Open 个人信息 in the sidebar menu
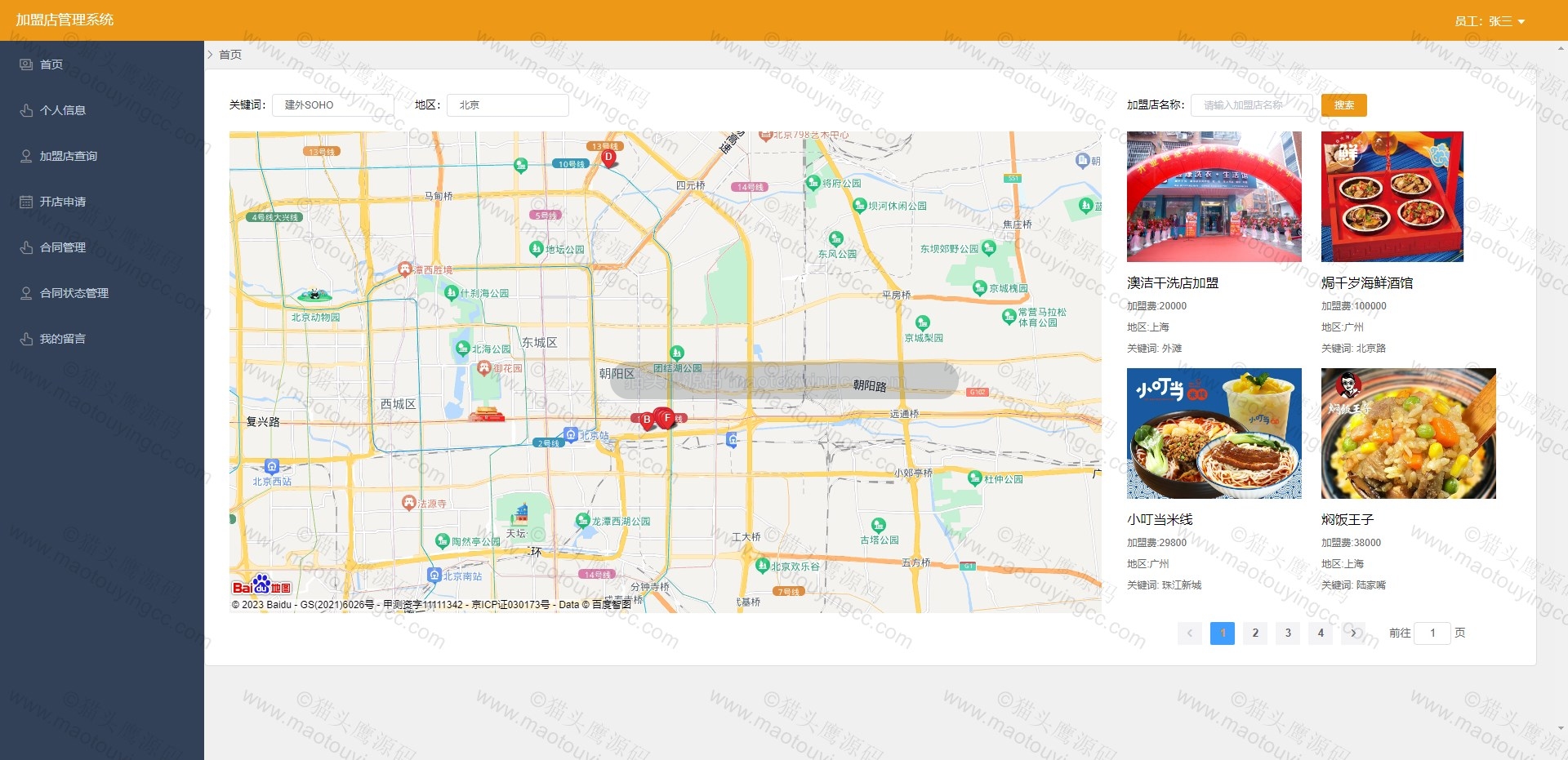This screenshot has height=760, width=1568. click(x=102, y=110)
